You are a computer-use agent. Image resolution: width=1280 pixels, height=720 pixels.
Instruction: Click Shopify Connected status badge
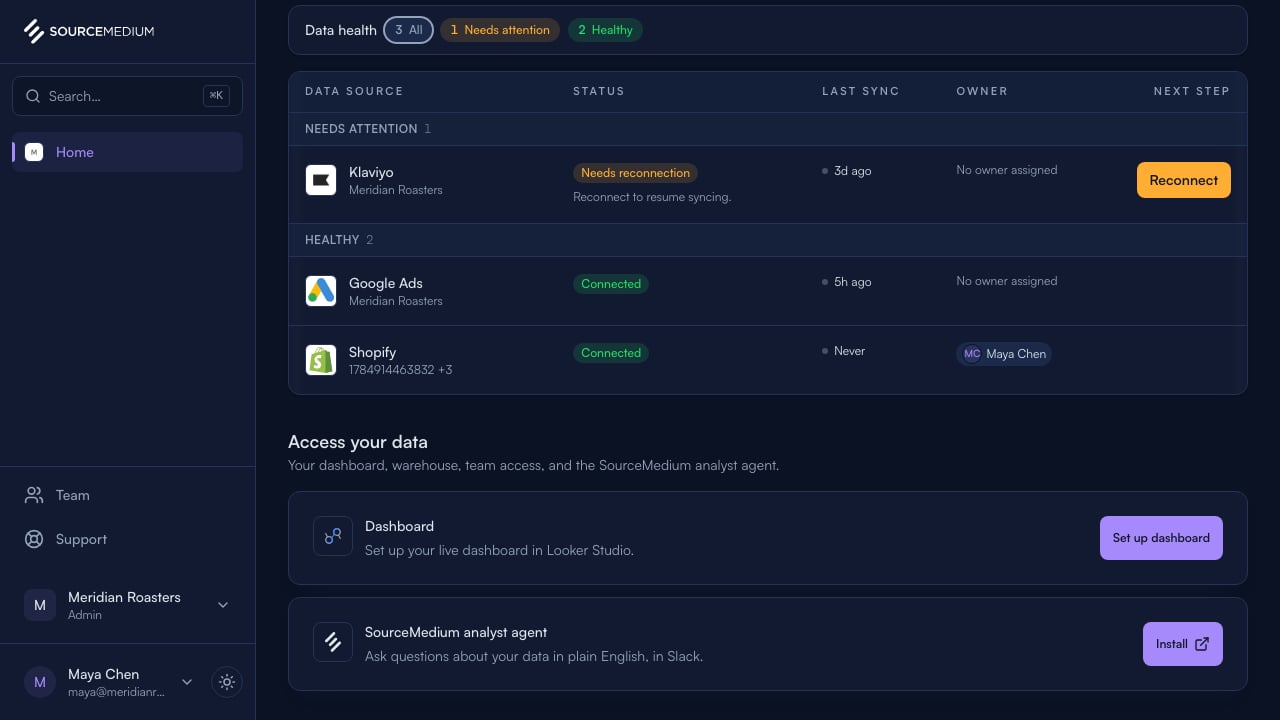click(611, 353)
